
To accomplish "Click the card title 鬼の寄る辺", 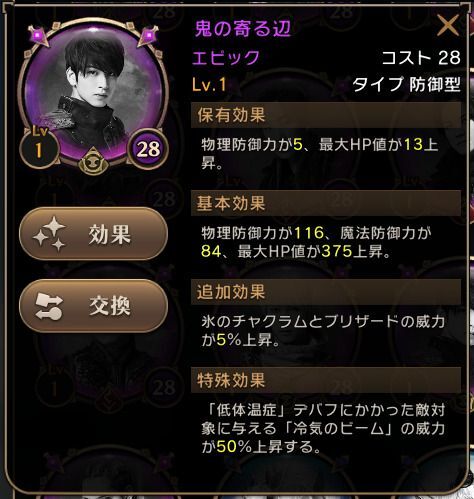I will coord(243,28).
